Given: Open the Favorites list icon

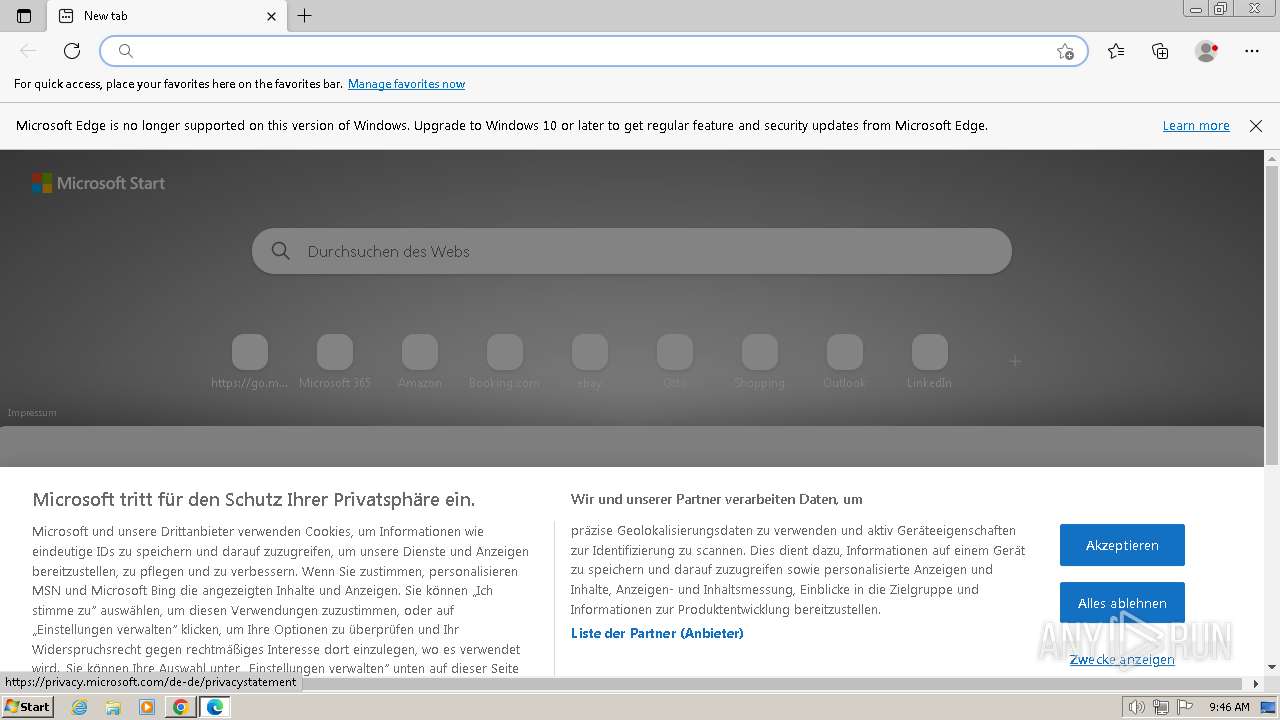Looking at the screenshot, I should tap(1116, 51).
